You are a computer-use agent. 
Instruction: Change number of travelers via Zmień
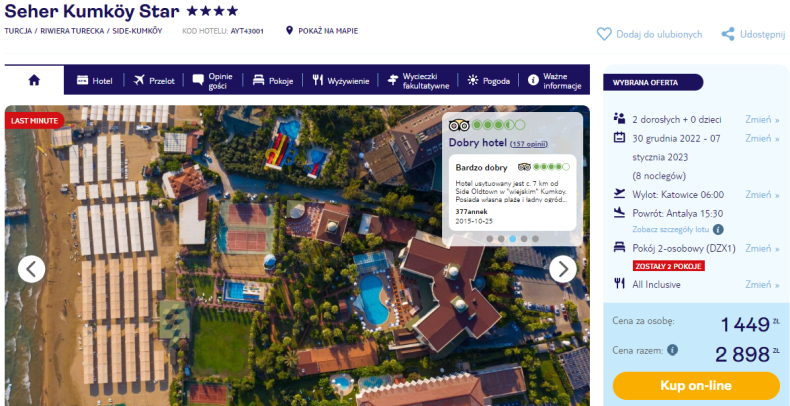(x=762, y=120)
